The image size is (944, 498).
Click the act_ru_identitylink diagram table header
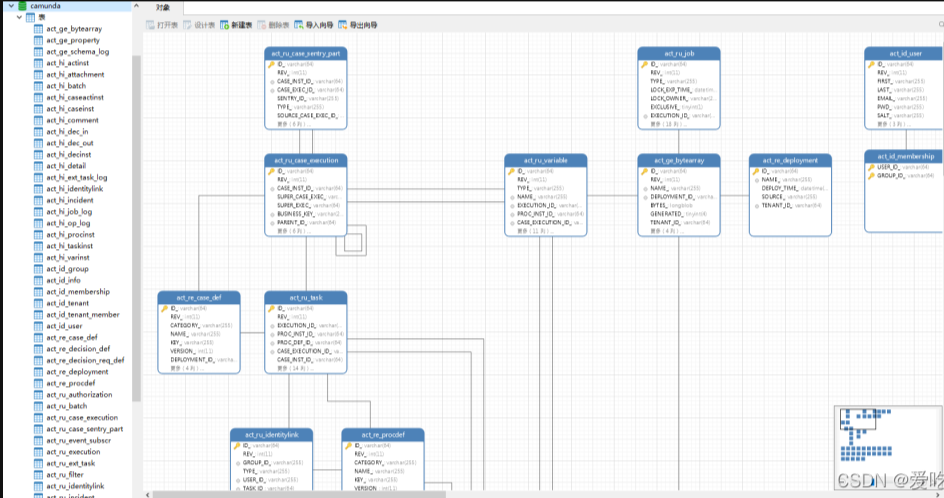pos(272,435)
